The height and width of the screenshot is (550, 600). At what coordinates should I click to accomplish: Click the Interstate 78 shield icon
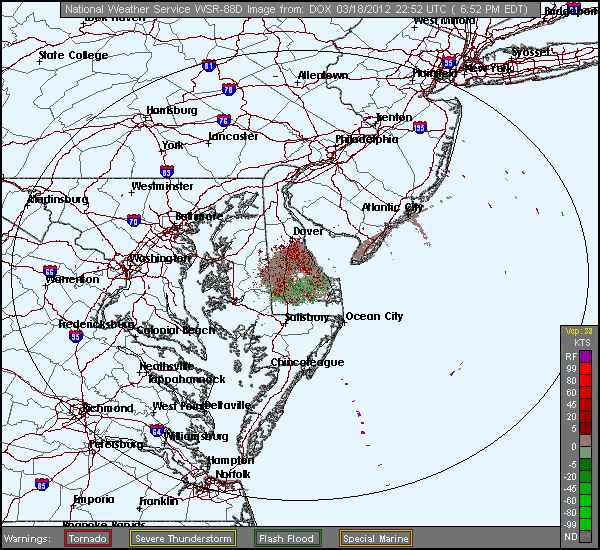228,90
